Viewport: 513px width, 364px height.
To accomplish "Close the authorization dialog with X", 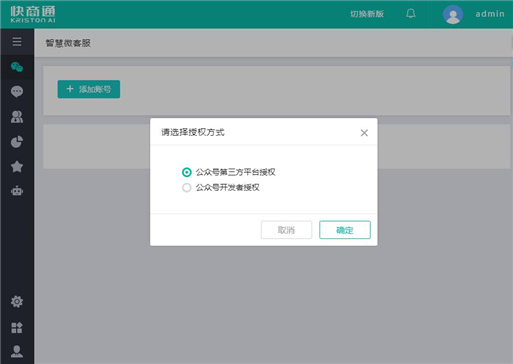I will click(364, 133).
